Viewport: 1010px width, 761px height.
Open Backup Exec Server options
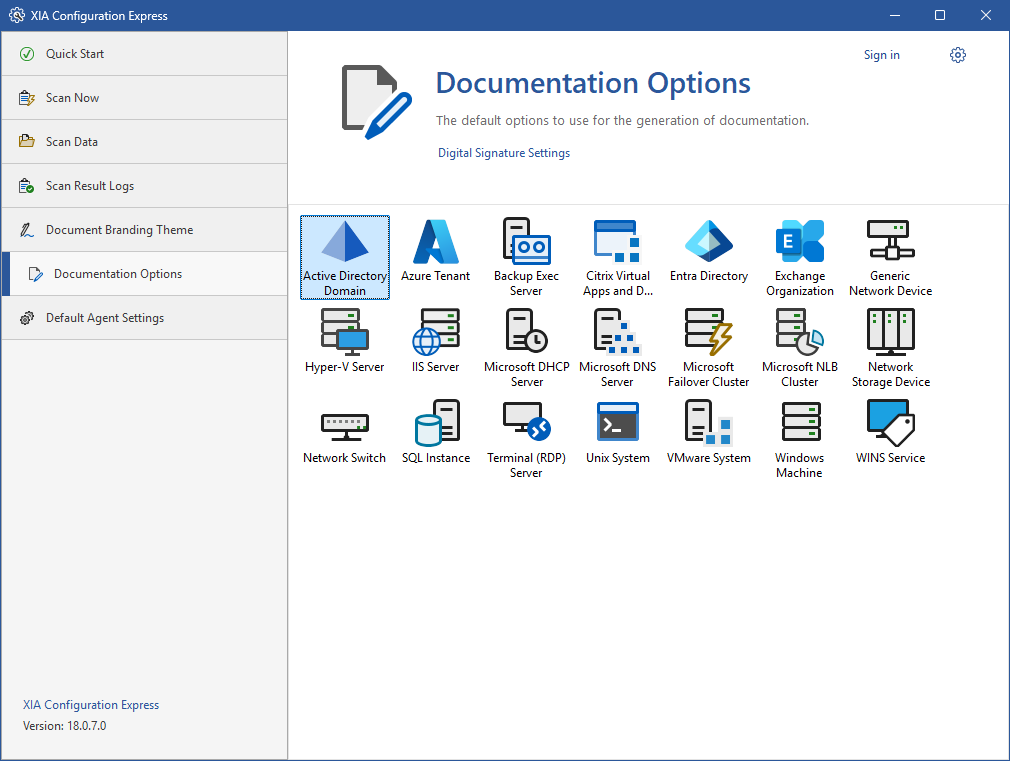pos(526,256)
